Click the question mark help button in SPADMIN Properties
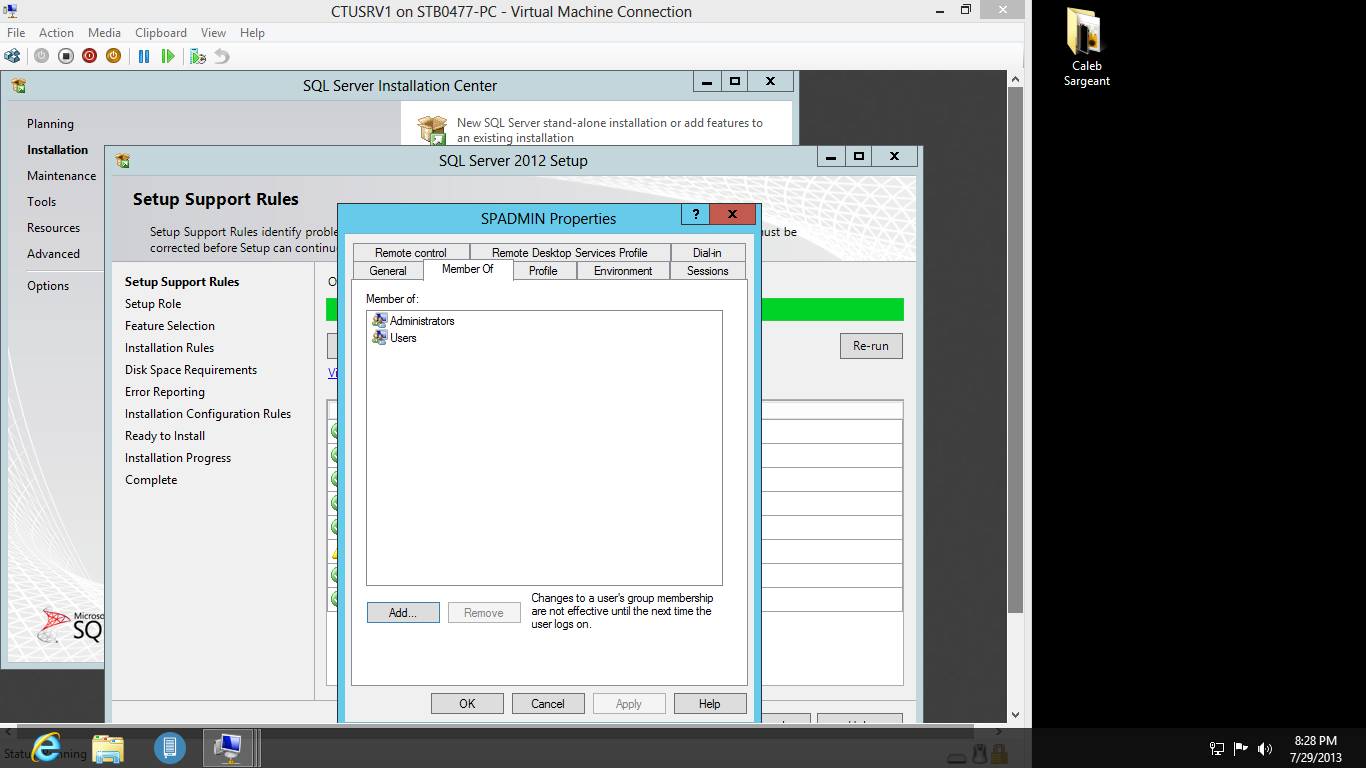 tap(695, 215)
